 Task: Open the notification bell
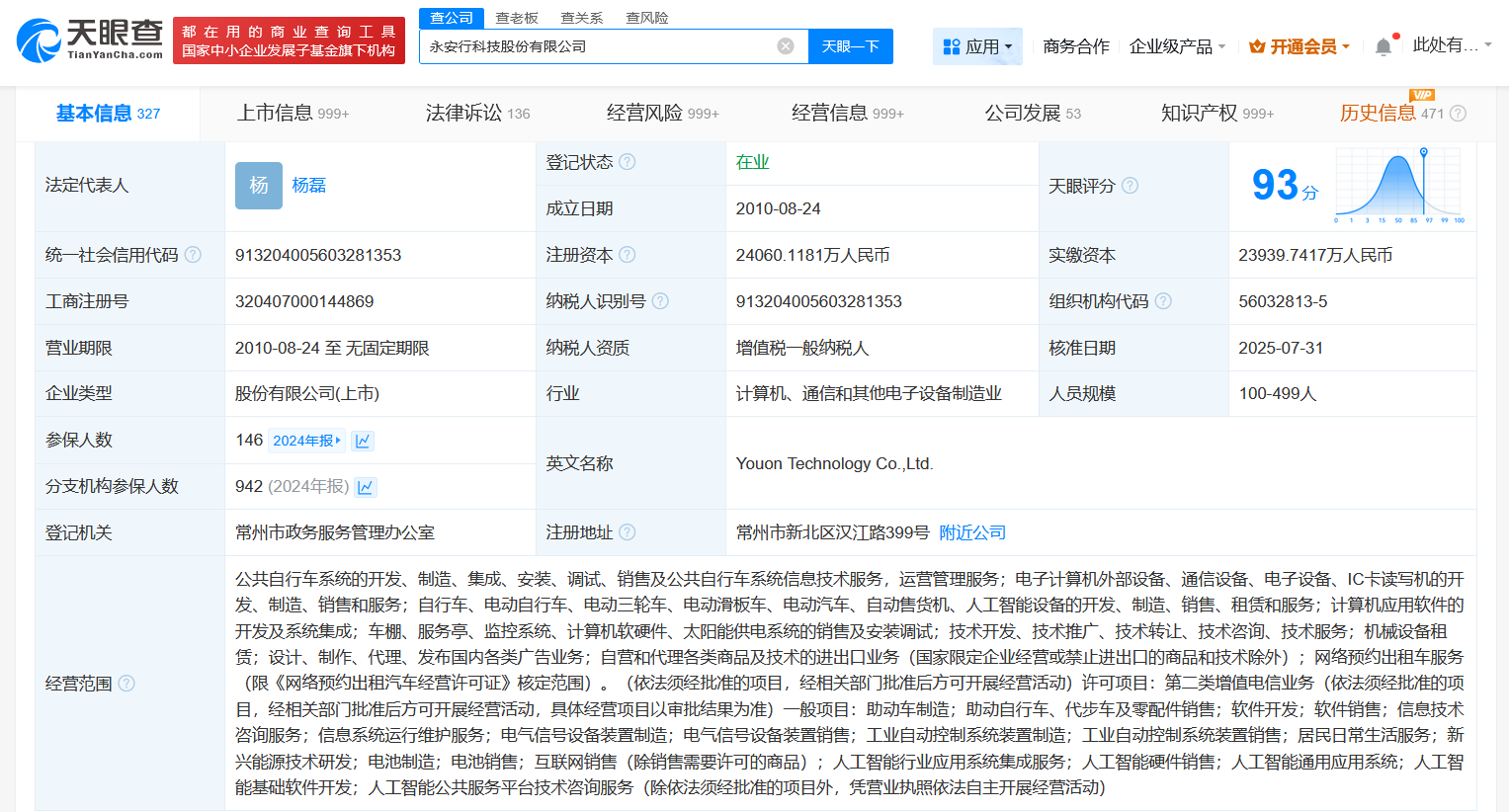pos(1383,46)
